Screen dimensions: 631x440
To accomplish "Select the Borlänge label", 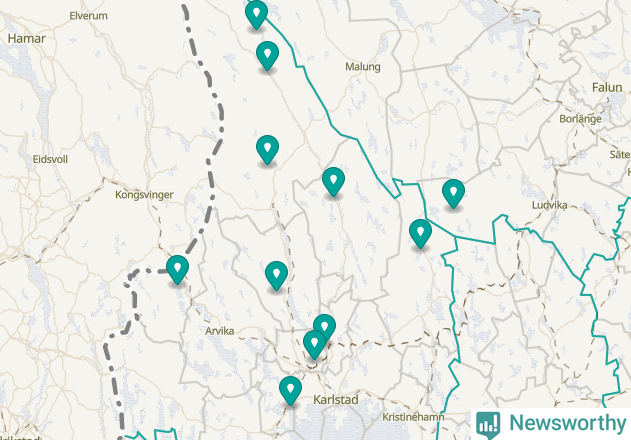I will coord(580,119).
